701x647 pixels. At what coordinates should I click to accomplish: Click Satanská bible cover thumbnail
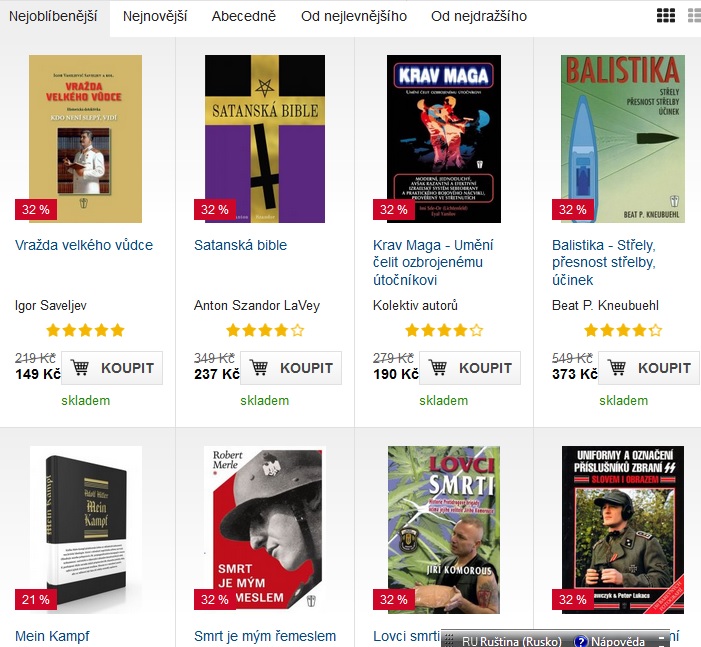(x=265, y=139)
